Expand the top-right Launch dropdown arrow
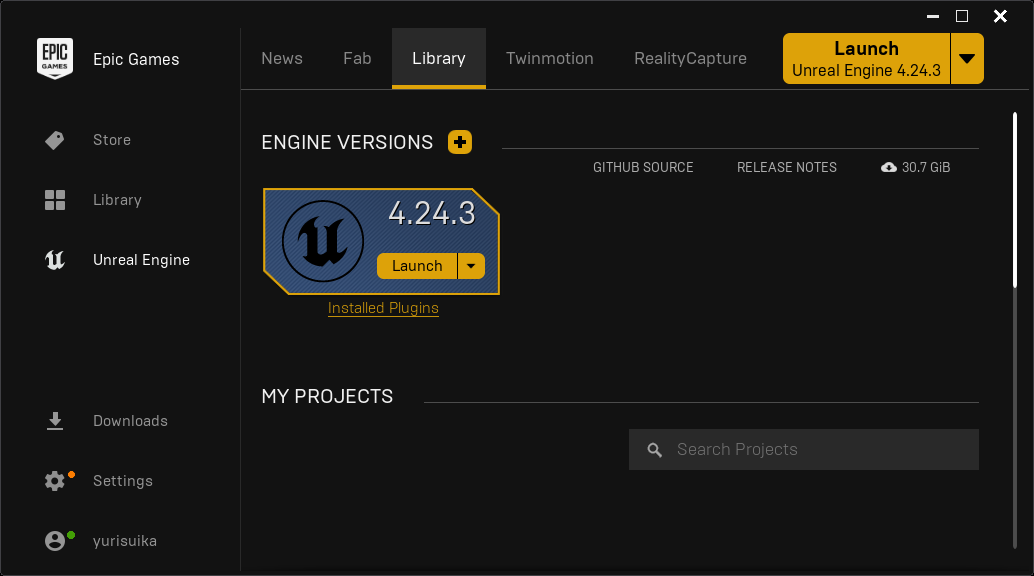The width and height of the screenshot is (1034, 576). coord(966,58)
